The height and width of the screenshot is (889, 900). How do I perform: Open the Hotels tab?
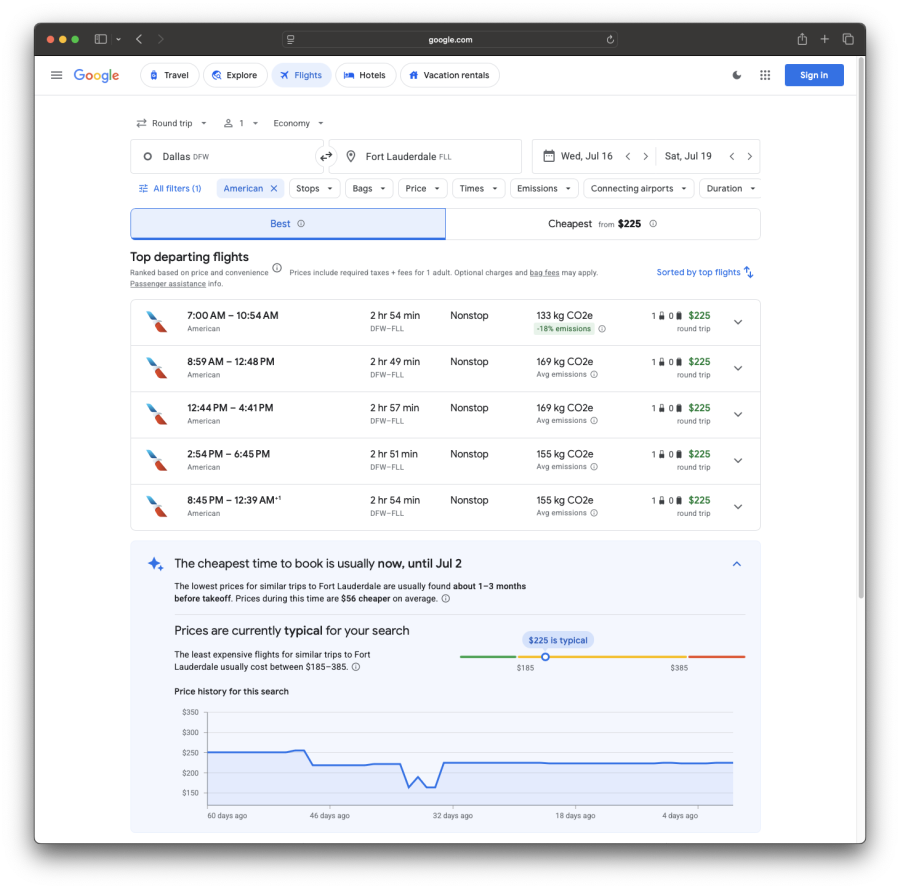click(365, 75)
